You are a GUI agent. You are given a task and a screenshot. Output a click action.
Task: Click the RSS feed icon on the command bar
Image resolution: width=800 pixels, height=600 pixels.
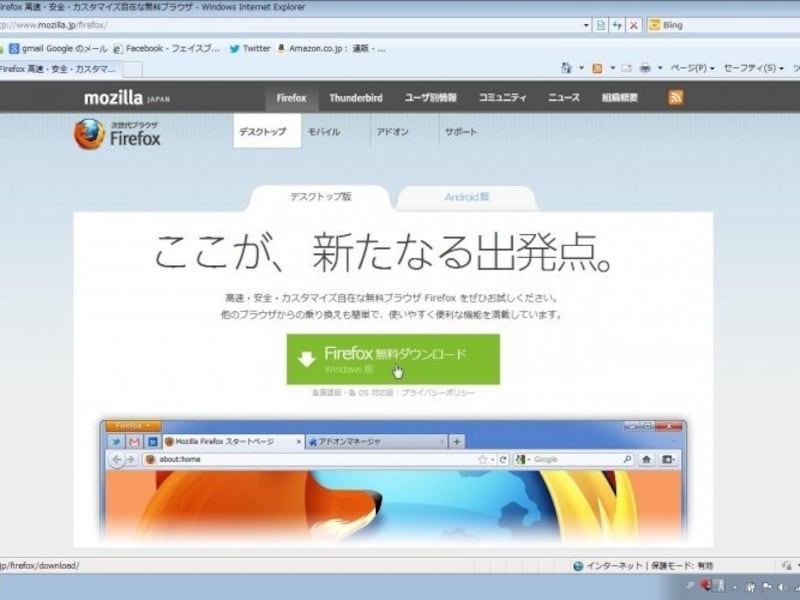(x=595, y=67)
